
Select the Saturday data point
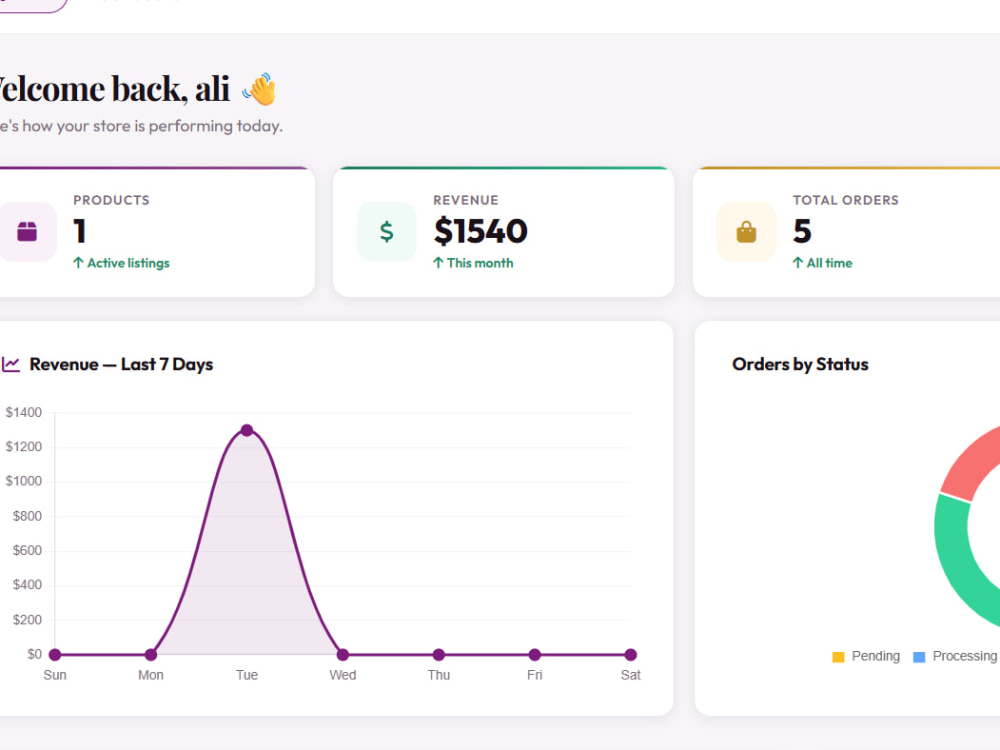pos(630,654)
